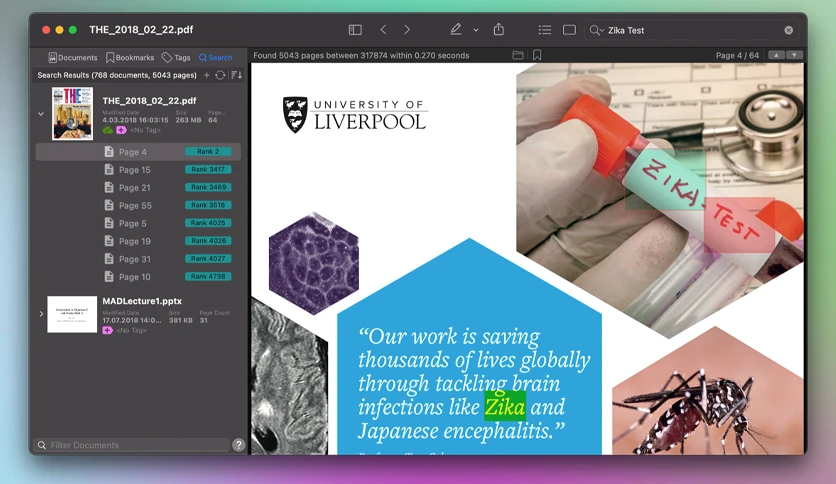
Task: Click MADLecture1.pptx slide thumbnail
Action: 72,314
